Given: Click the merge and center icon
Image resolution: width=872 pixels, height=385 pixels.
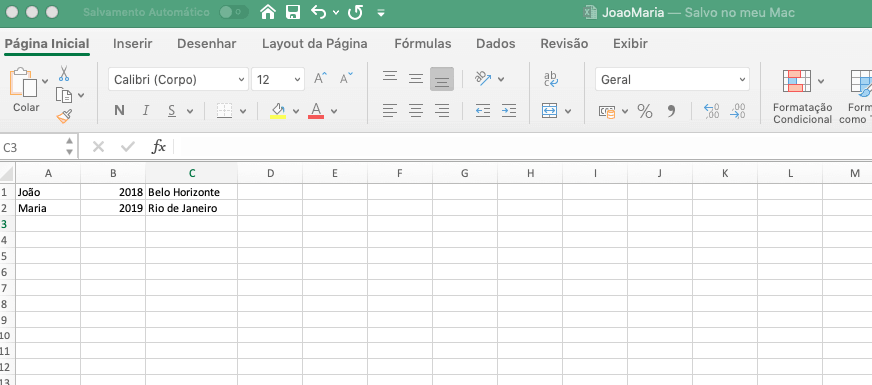Looking at the screenshot, I should (x=549, y=111).
